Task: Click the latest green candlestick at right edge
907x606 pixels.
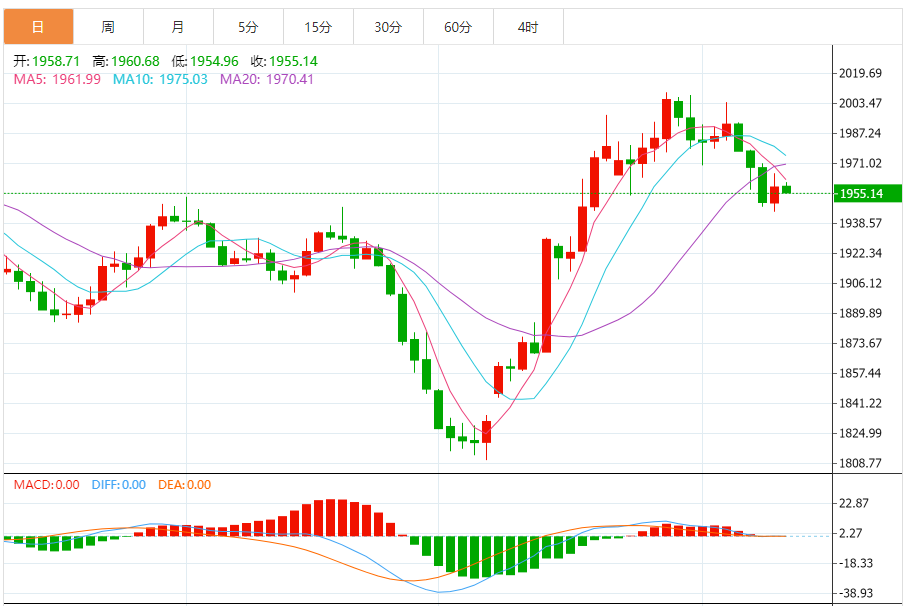Action: point(787,189)
